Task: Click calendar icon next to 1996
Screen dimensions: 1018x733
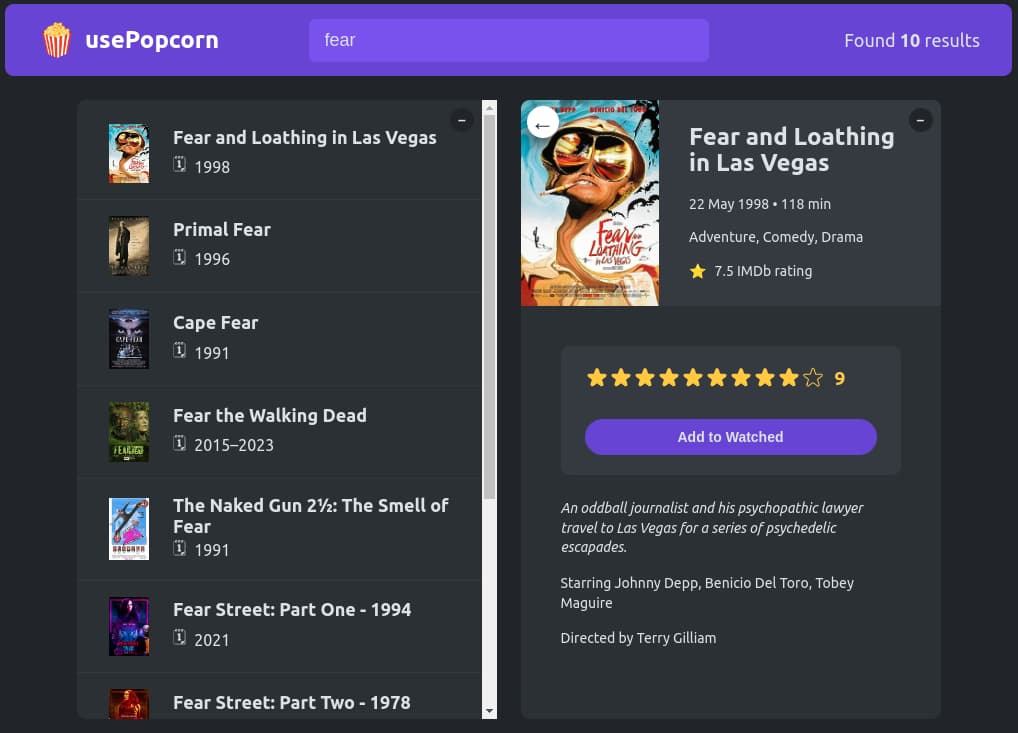Action: click(180, 257)
